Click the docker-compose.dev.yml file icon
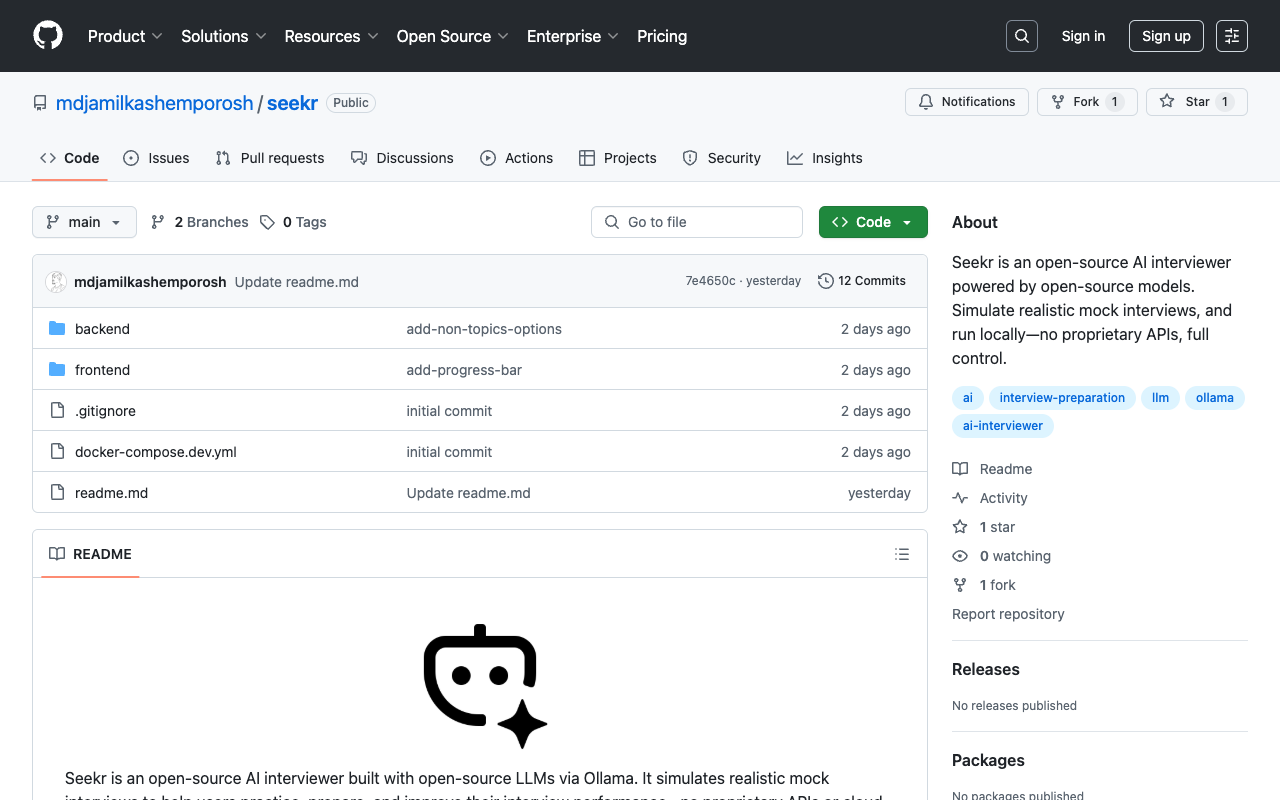The height and width of the screenshot is (800, 1280). click(57, 452)
